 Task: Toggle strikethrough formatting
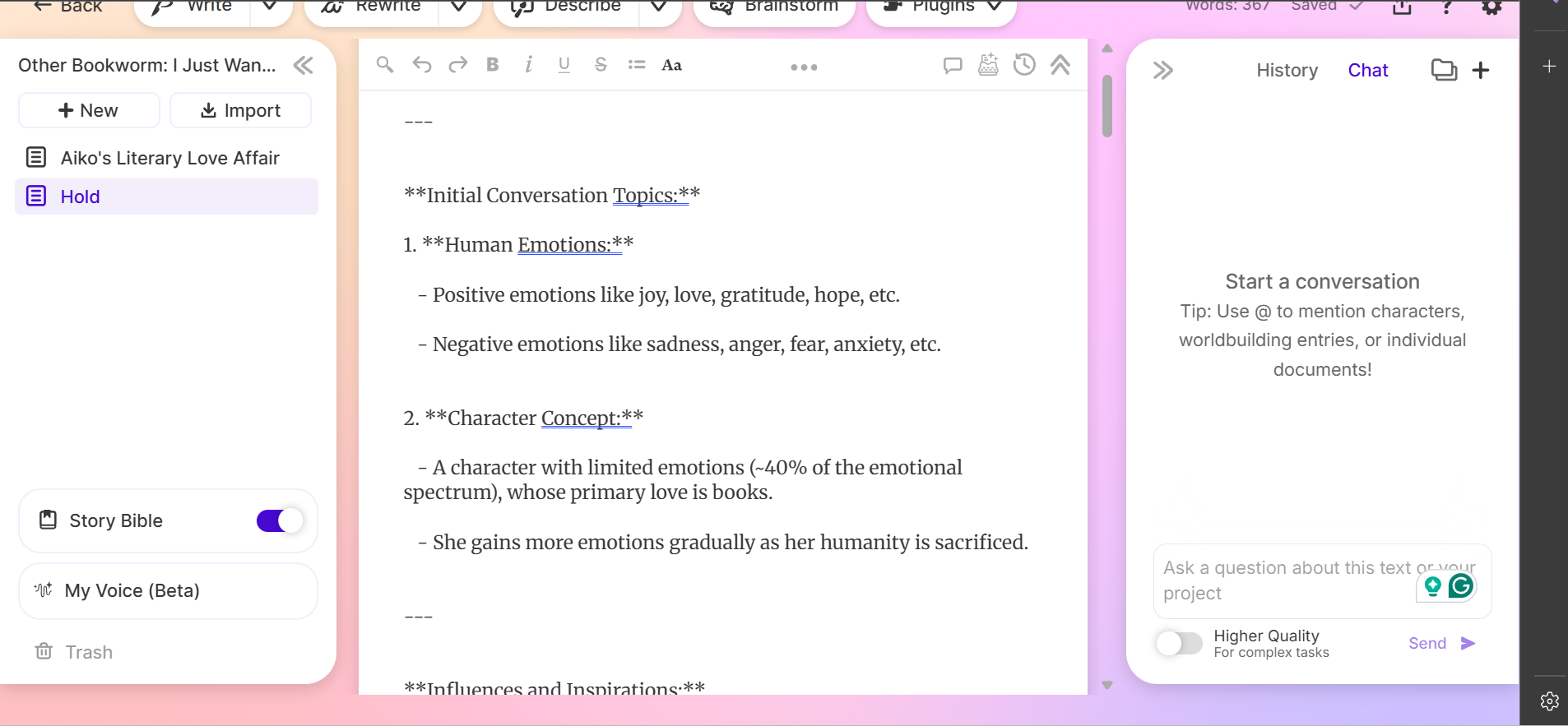coord(601,64)
